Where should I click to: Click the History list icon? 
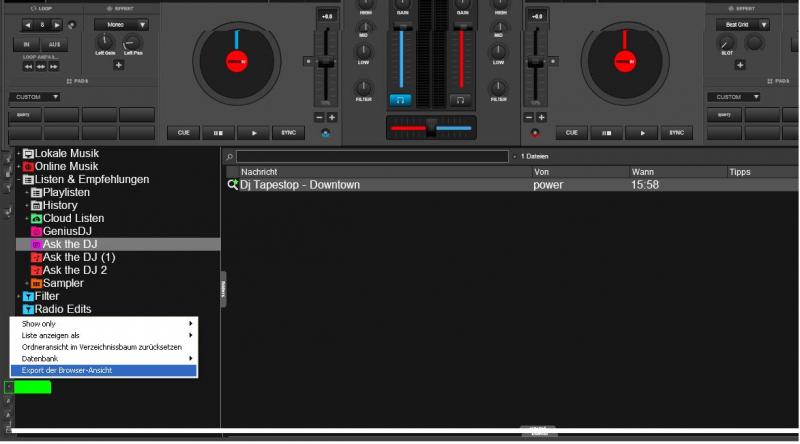[36, 205]
